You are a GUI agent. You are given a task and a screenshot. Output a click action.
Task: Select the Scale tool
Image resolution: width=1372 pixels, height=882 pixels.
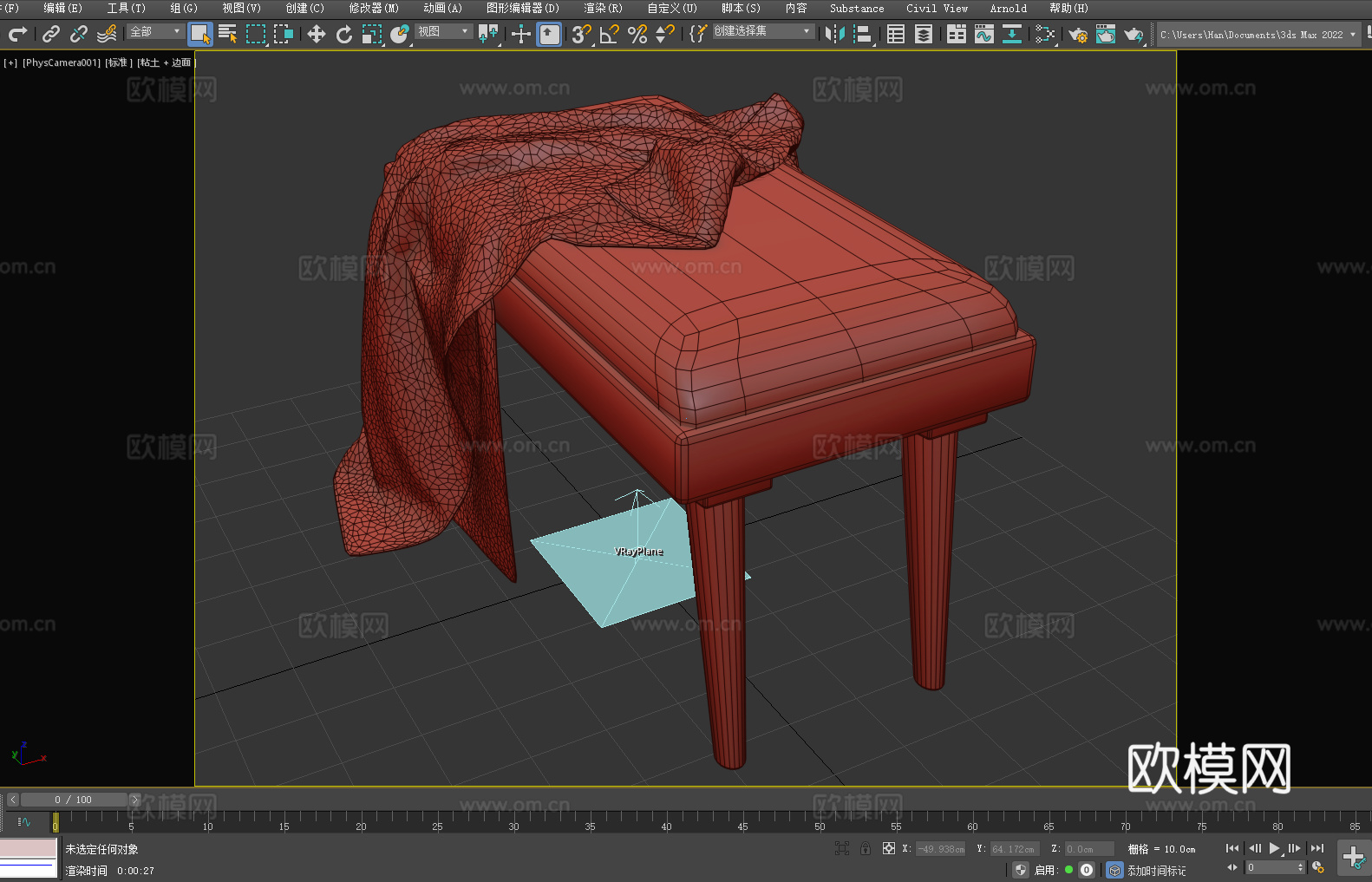[372, 34]
